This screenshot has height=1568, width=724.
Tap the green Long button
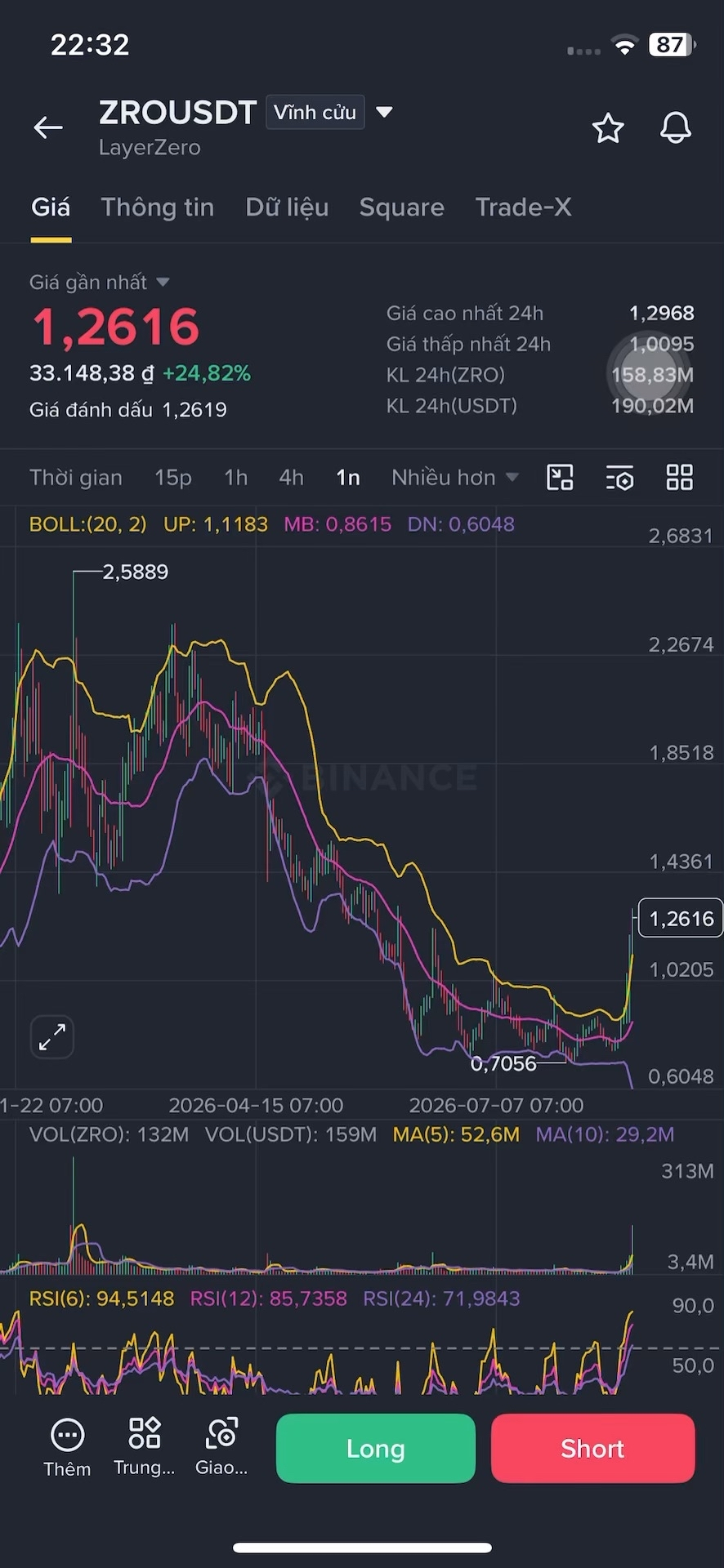point(376,1449)
